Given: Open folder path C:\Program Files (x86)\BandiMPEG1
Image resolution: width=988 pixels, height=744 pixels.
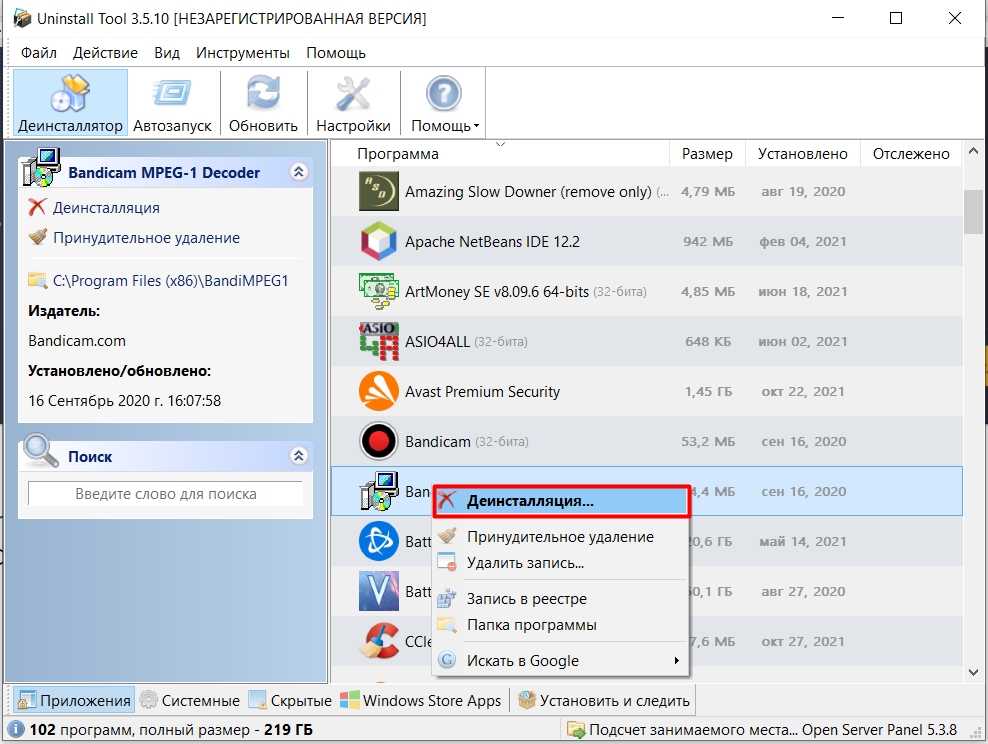Looking at the screenshot, I should 171,280.
